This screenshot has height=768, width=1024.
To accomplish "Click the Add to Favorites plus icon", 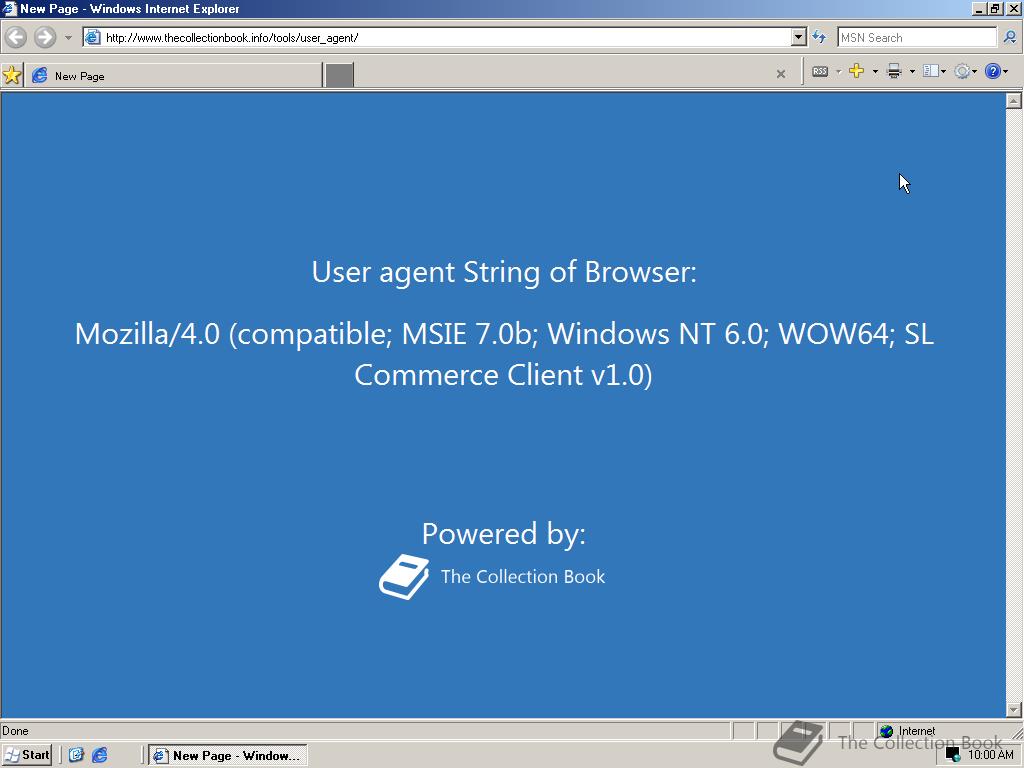I will [x=856, y=71].
